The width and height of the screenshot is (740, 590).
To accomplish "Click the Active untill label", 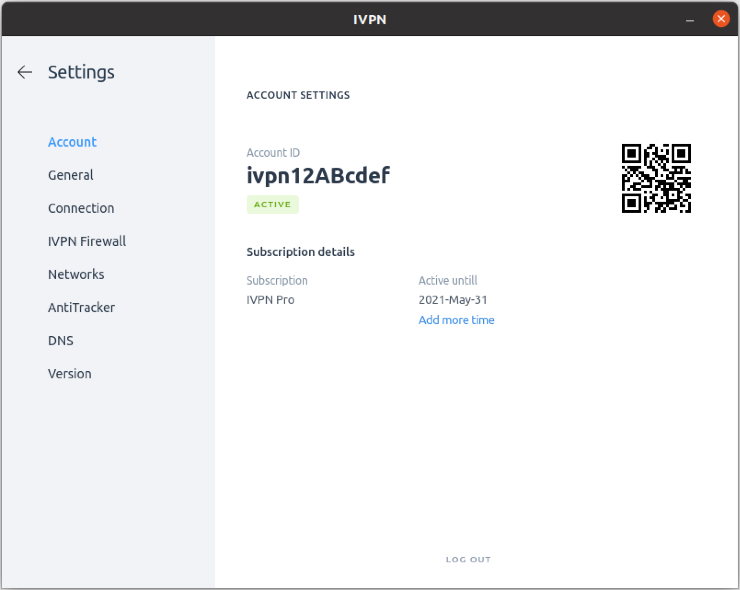I will click(x=447, y=280).
